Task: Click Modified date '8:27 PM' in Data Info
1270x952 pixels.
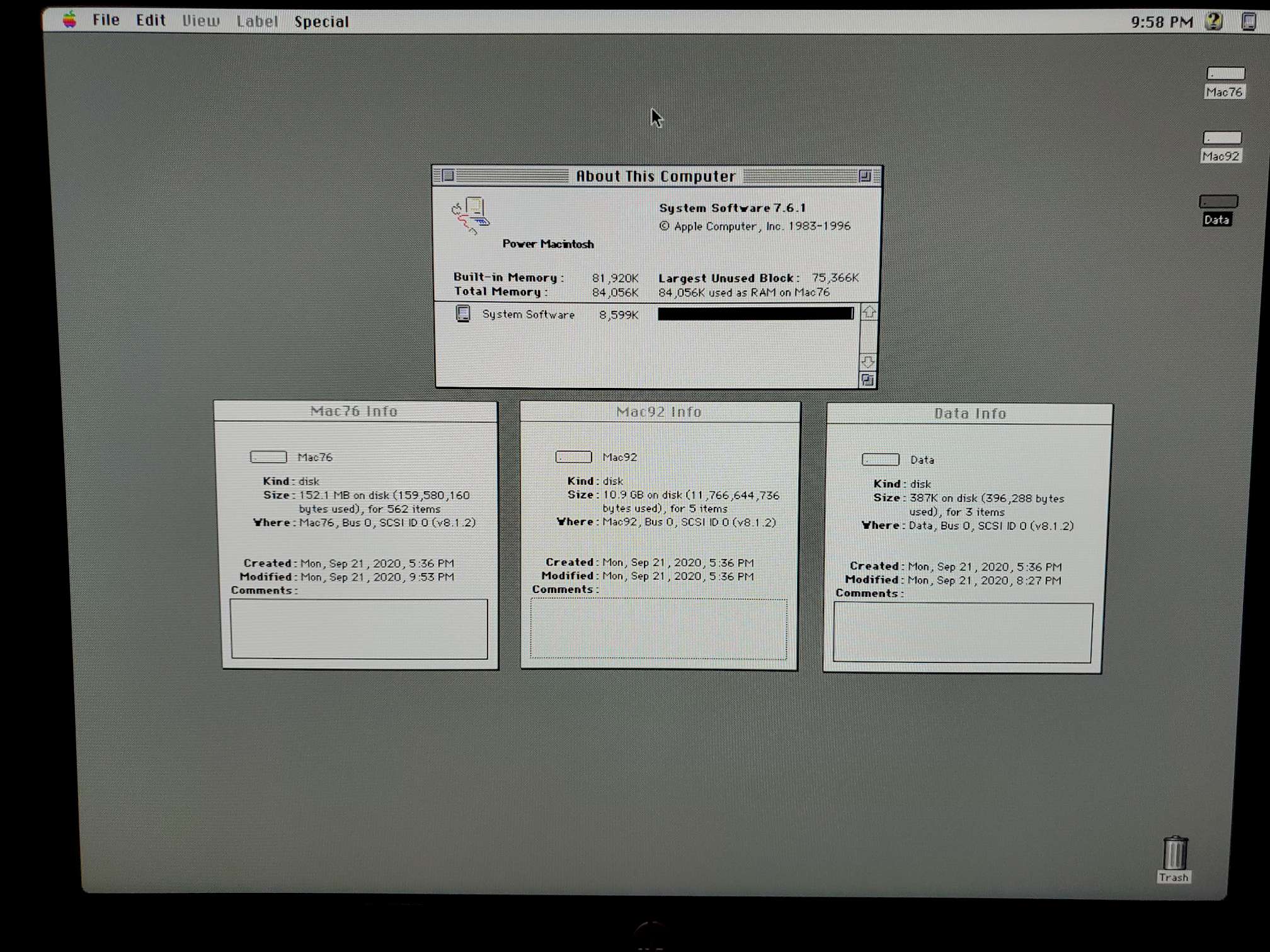Action: tap(1039, 581)
